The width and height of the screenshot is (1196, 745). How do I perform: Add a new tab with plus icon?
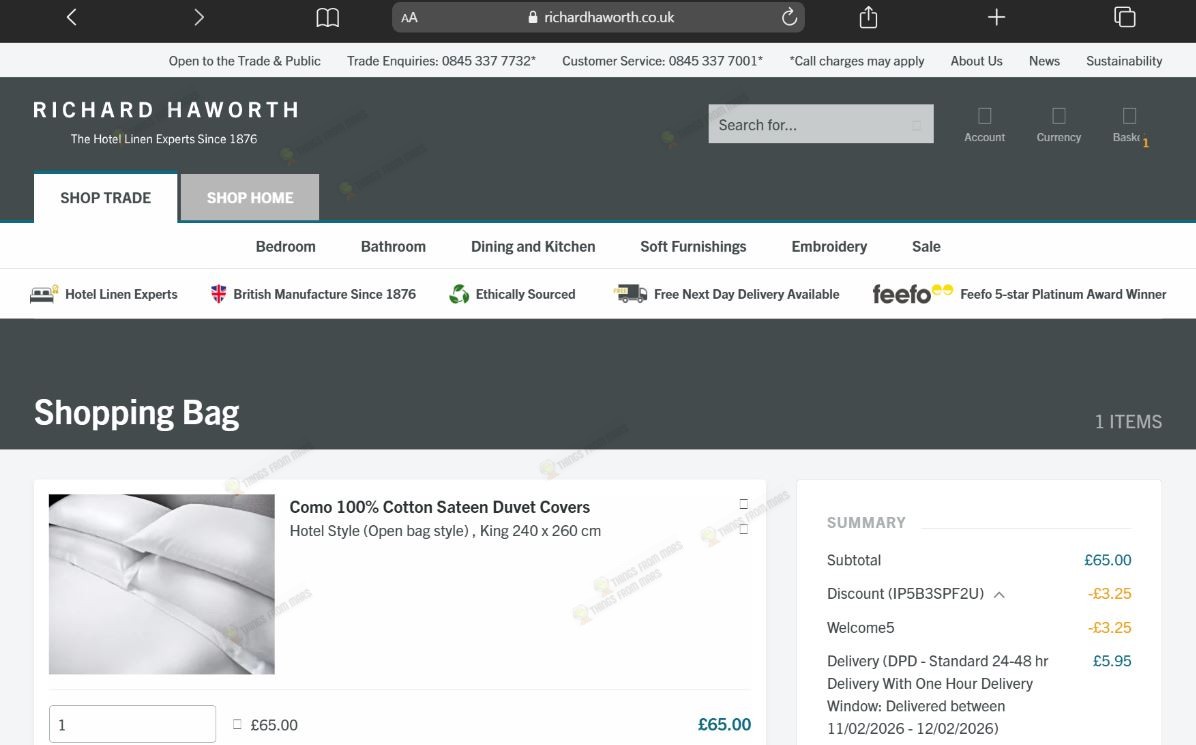tap(996, 17)
